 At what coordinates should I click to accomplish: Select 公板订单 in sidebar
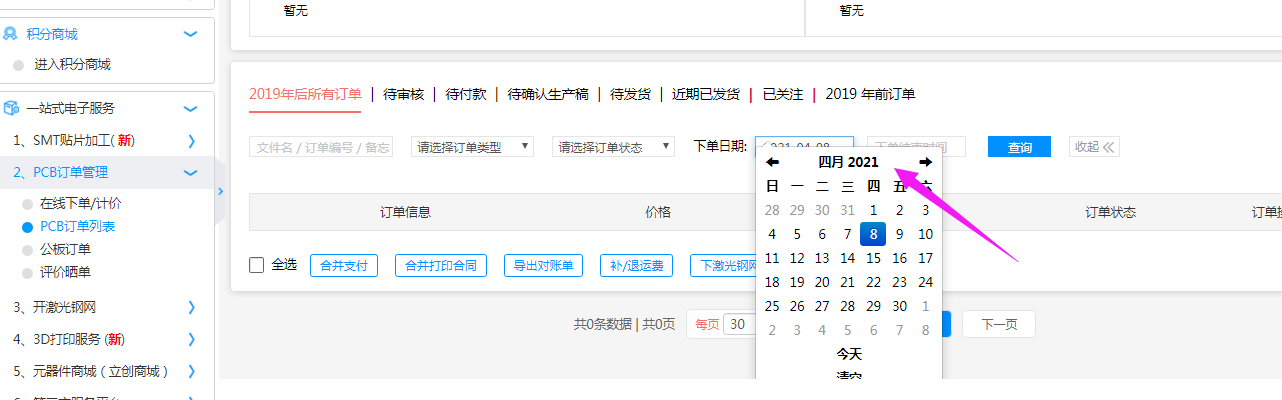tap(65, 249)
